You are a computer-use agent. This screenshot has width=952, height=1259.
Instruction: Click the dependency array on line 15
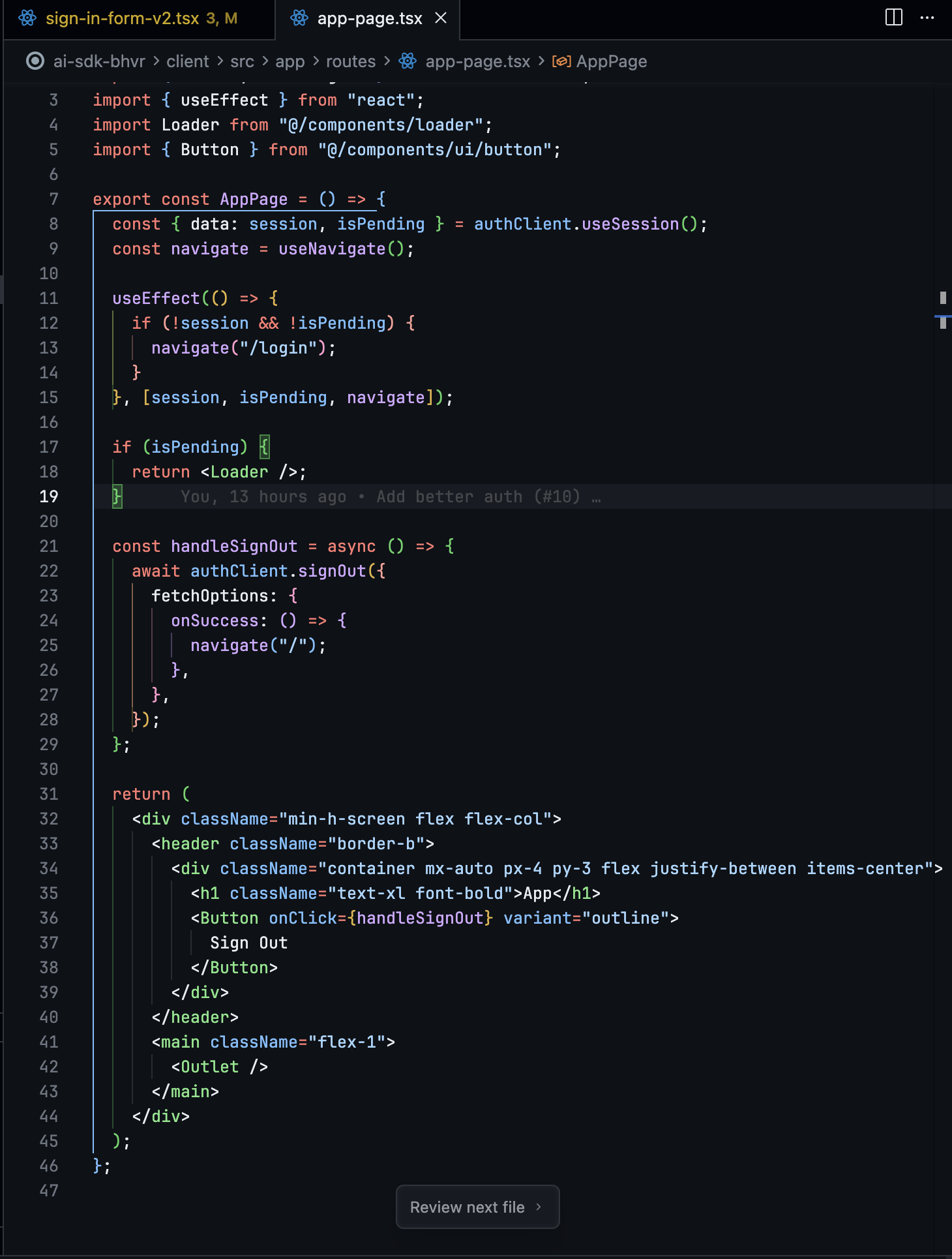point(288,398)
